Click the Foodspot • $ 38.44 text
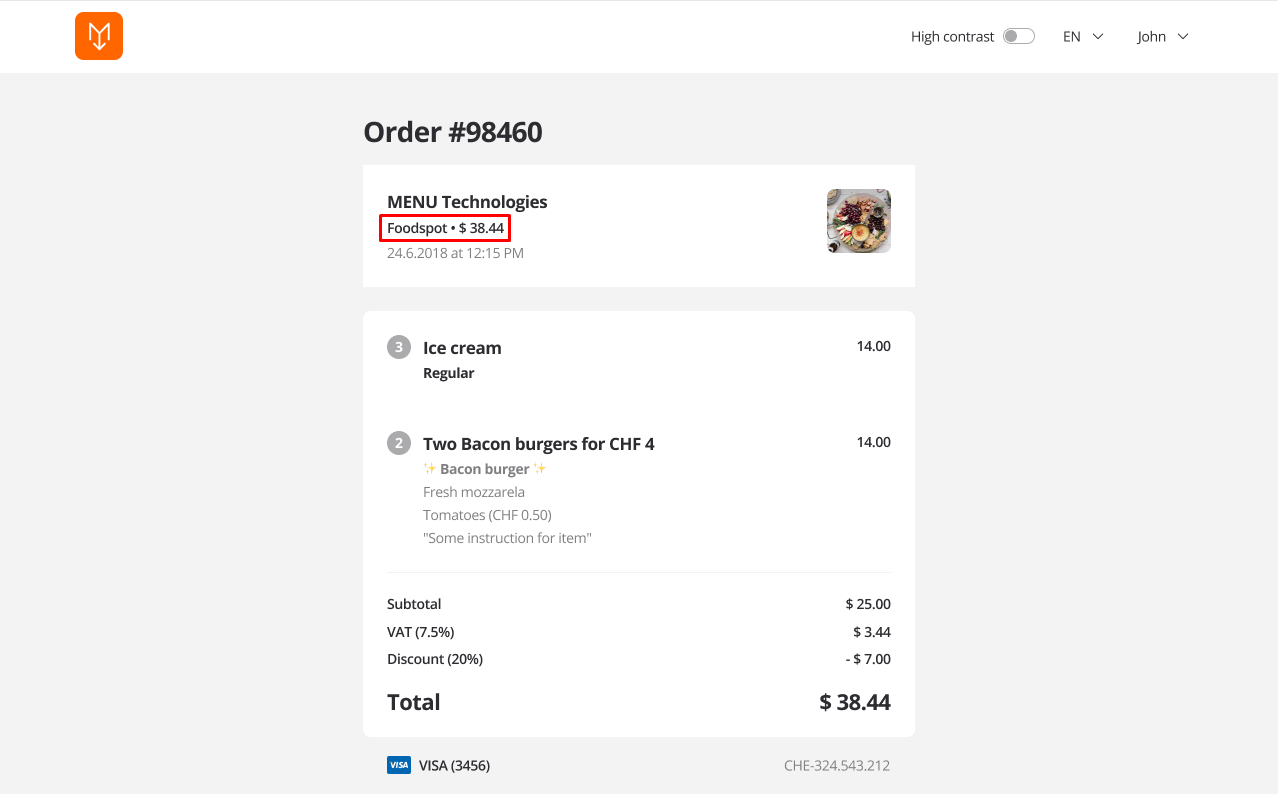The image size is (1278, 794). coord(446,228)
